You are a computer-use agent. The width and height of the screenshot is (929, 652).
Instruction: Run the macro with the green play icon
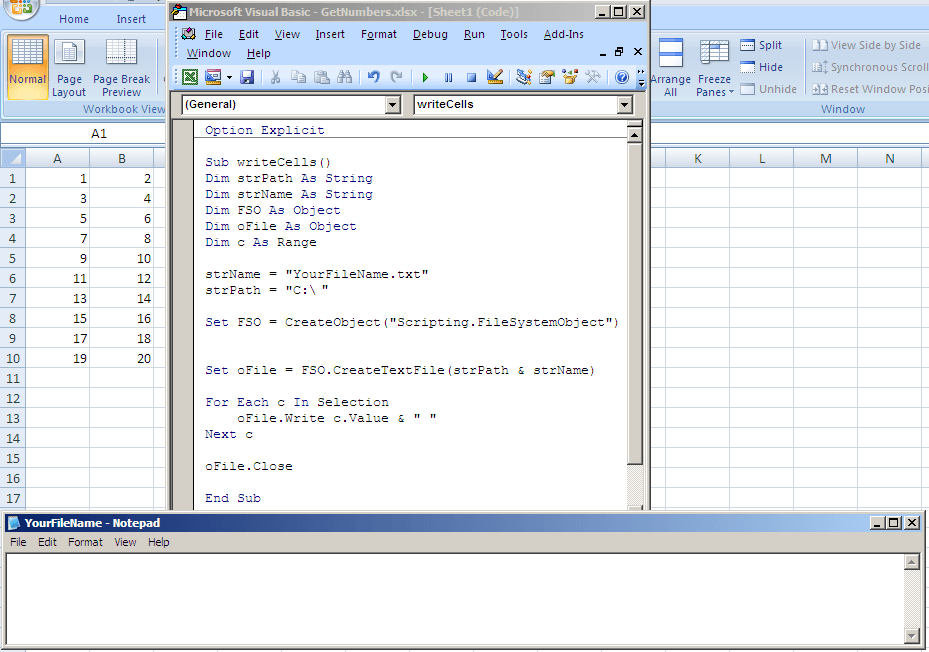(425, 77)
